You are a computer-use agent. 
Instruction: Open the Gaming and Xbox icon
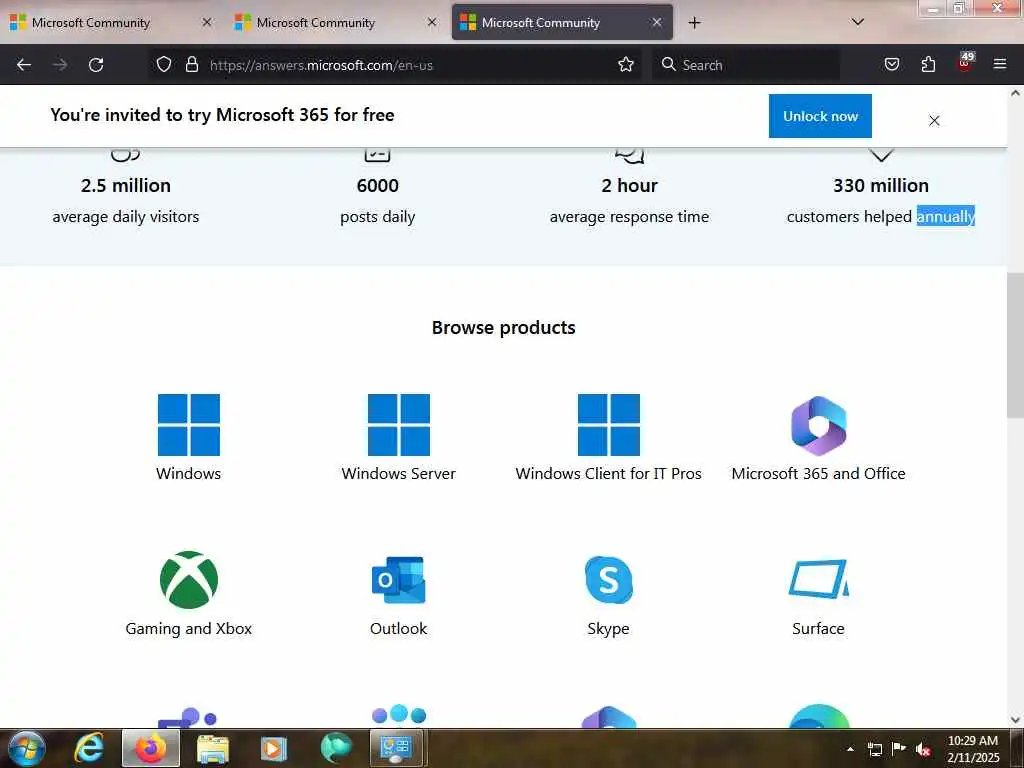[x=189, y=580]
